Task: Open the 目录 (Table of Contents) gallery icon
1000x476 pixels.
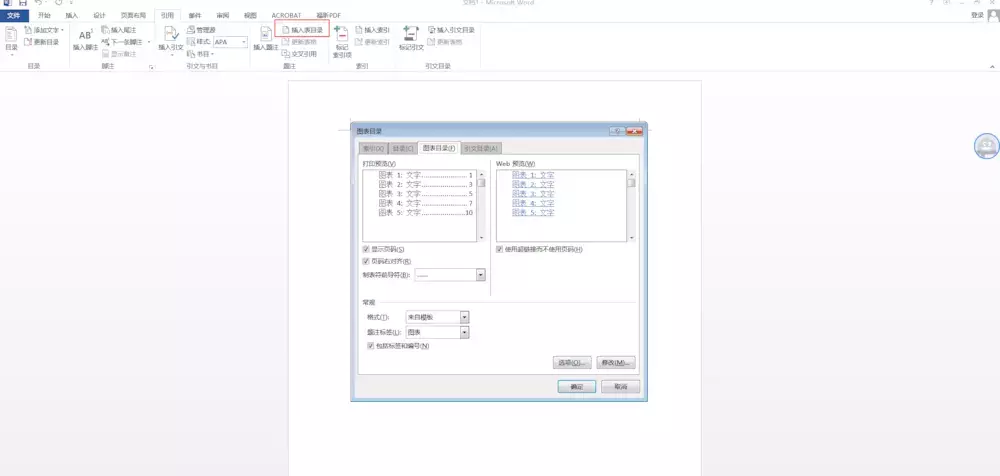Action: pos(11,34)
